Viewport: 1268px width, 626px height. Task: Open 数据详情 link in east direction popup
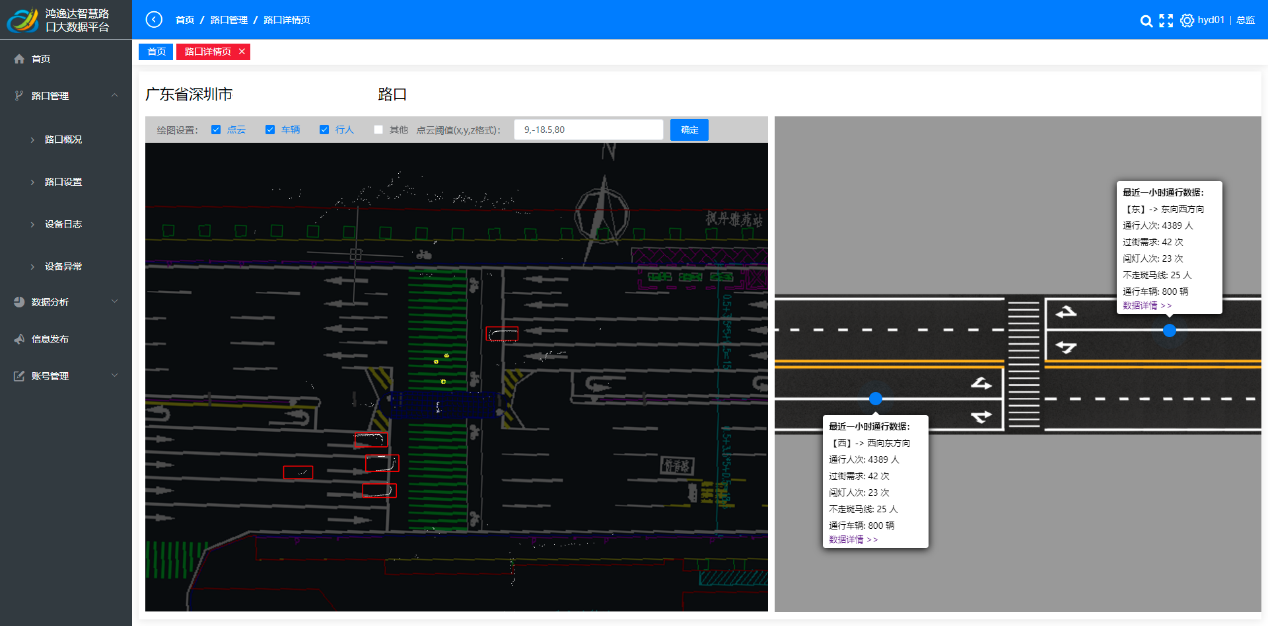click(x=1147, y=306)
